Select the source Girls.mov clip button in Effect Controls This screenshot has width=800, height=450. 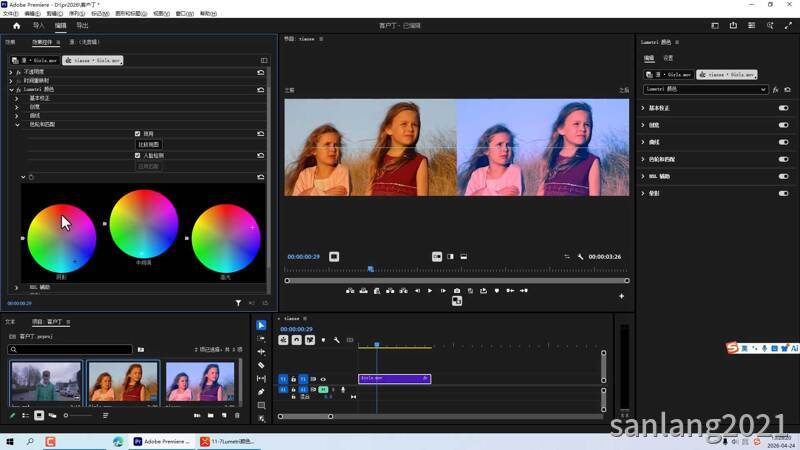35,60
